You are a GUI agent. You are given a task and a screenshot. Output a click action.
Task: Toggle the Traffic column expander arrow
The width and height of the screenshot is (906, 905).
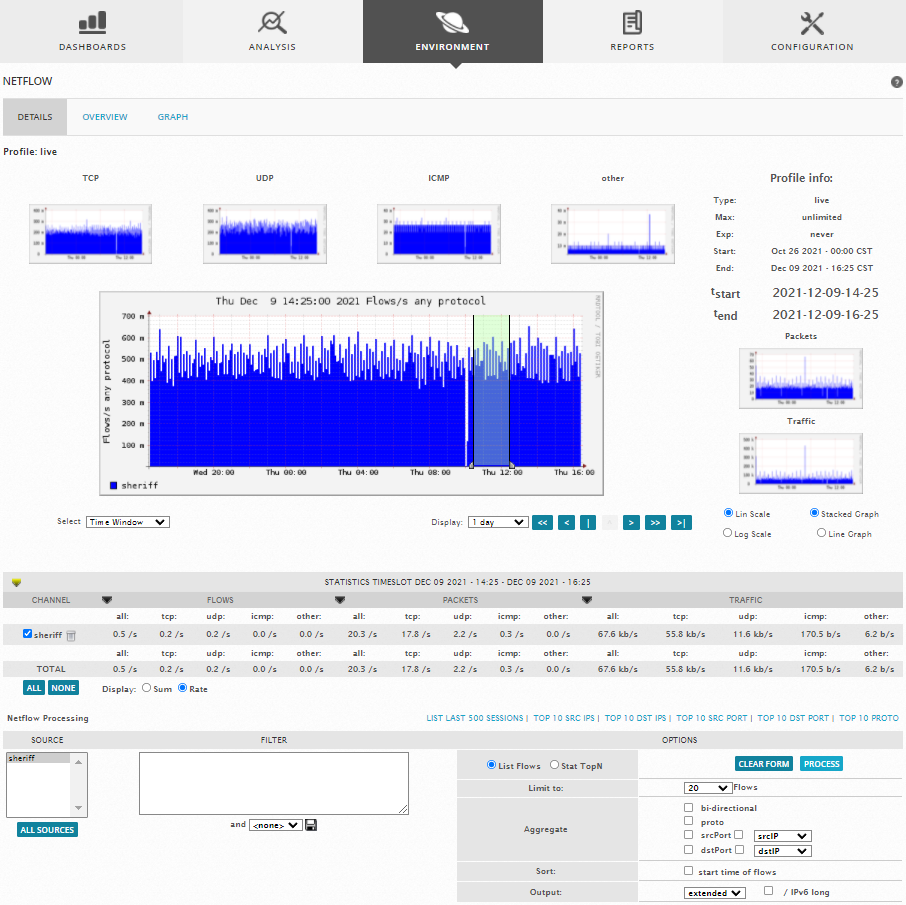(587, 600)
